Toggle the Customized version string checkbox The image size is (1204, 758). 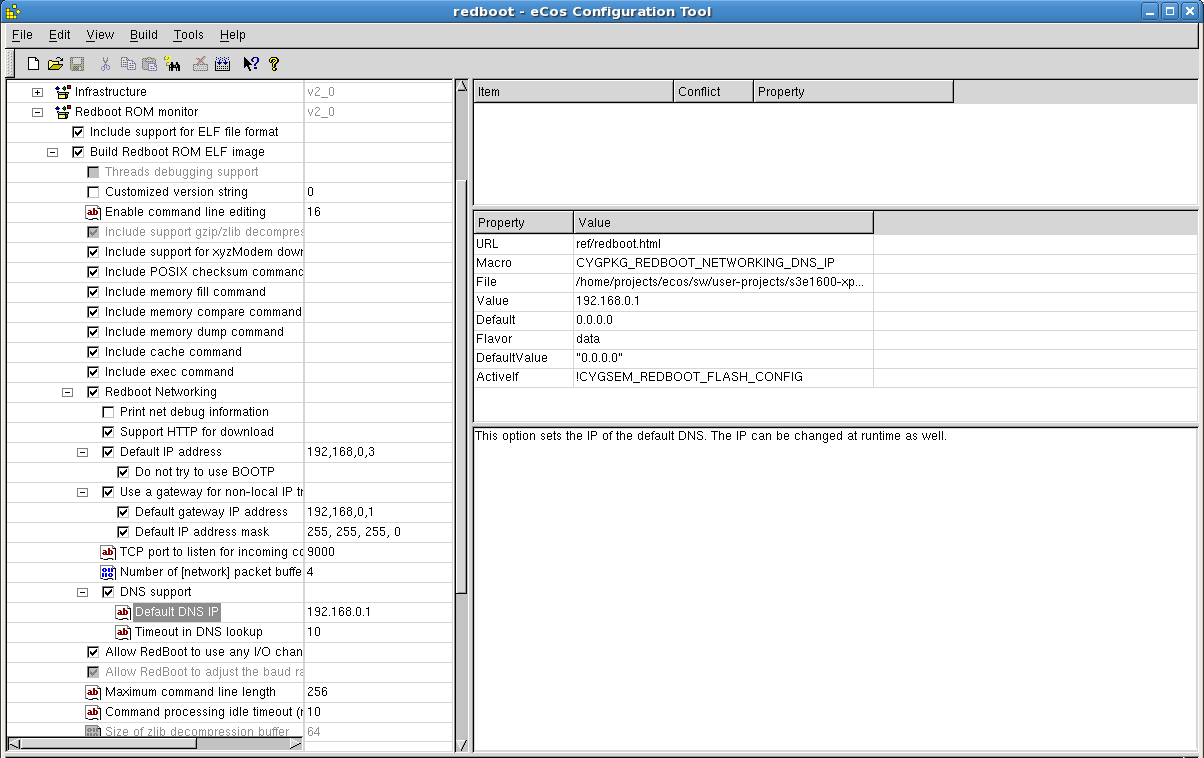[x=94, y=192]
